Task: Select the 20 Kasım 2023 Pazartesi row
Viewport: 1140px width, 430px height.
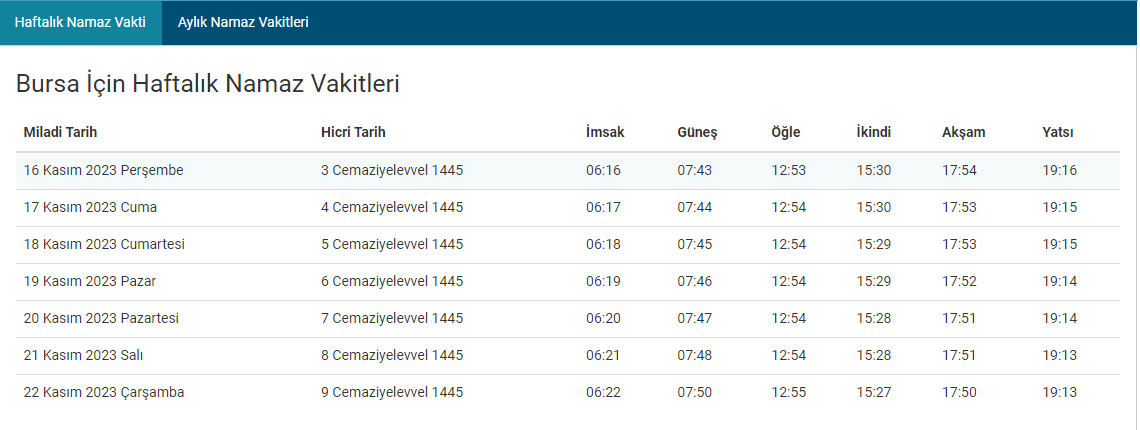Action: point(101,318)
